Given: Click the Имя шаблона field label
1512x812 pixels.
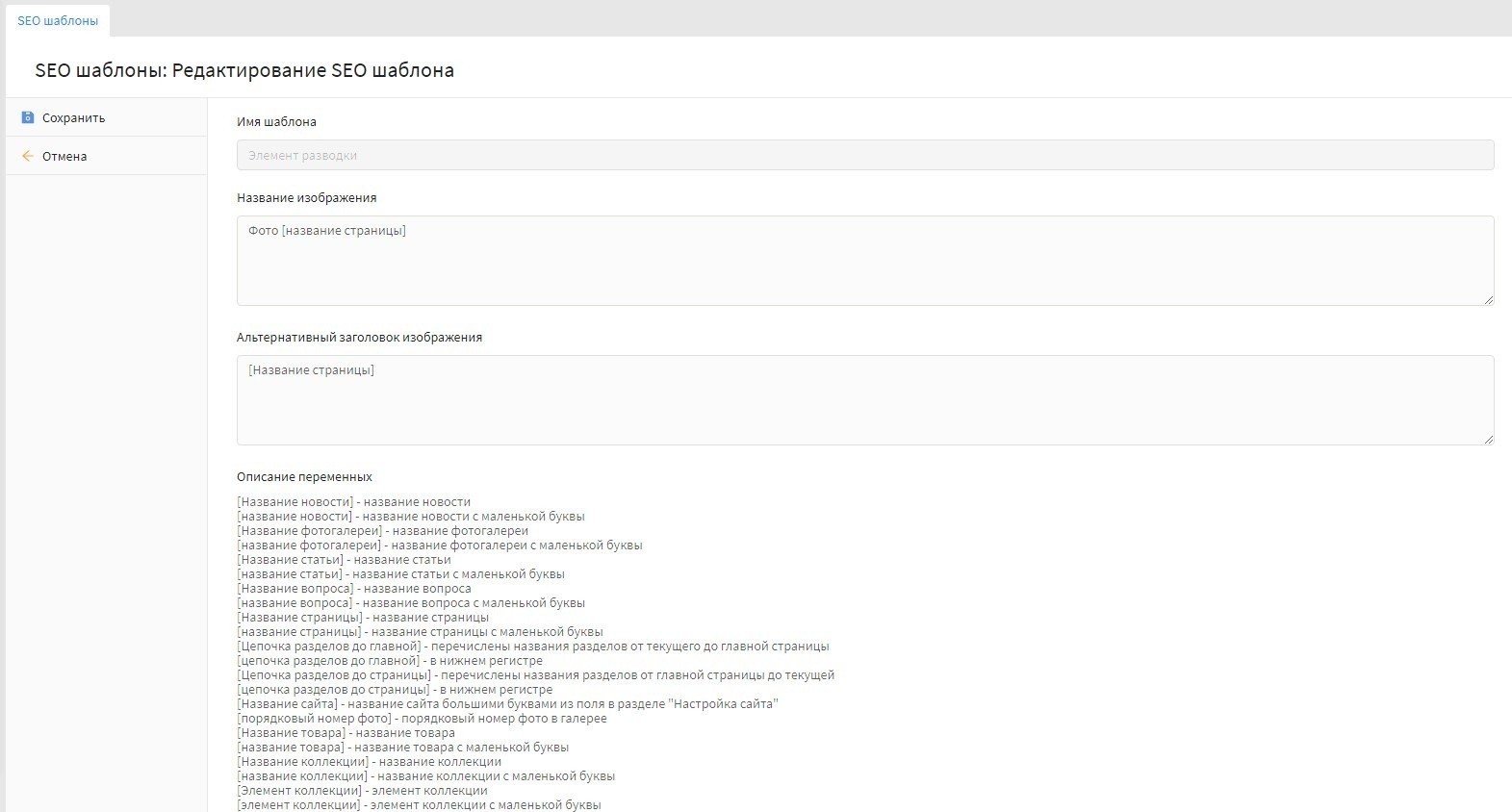Looking at the screenshot, I should 276,122.
